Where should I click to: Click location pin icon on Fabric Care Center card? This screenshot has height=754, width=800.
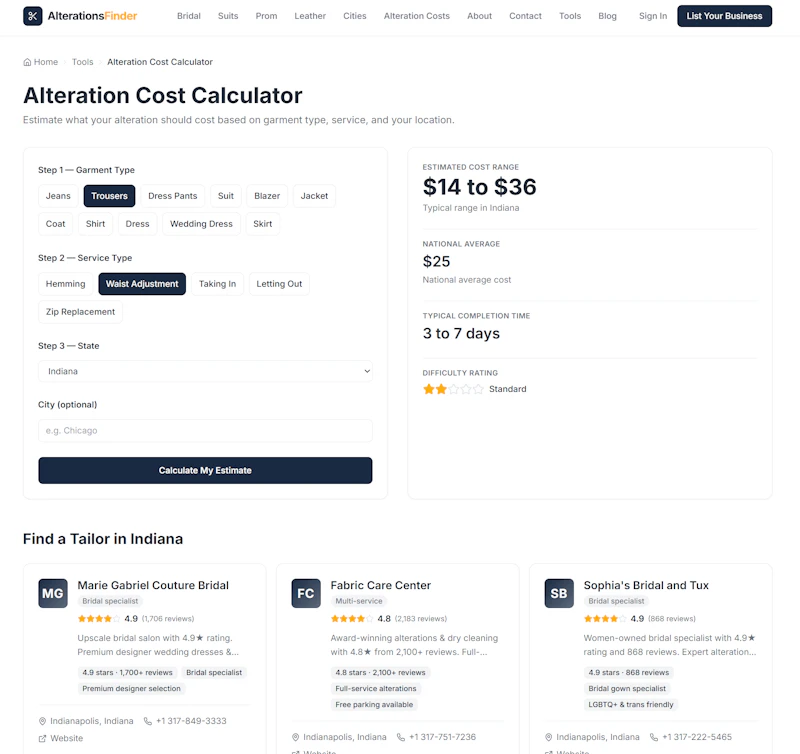point(295,737)
